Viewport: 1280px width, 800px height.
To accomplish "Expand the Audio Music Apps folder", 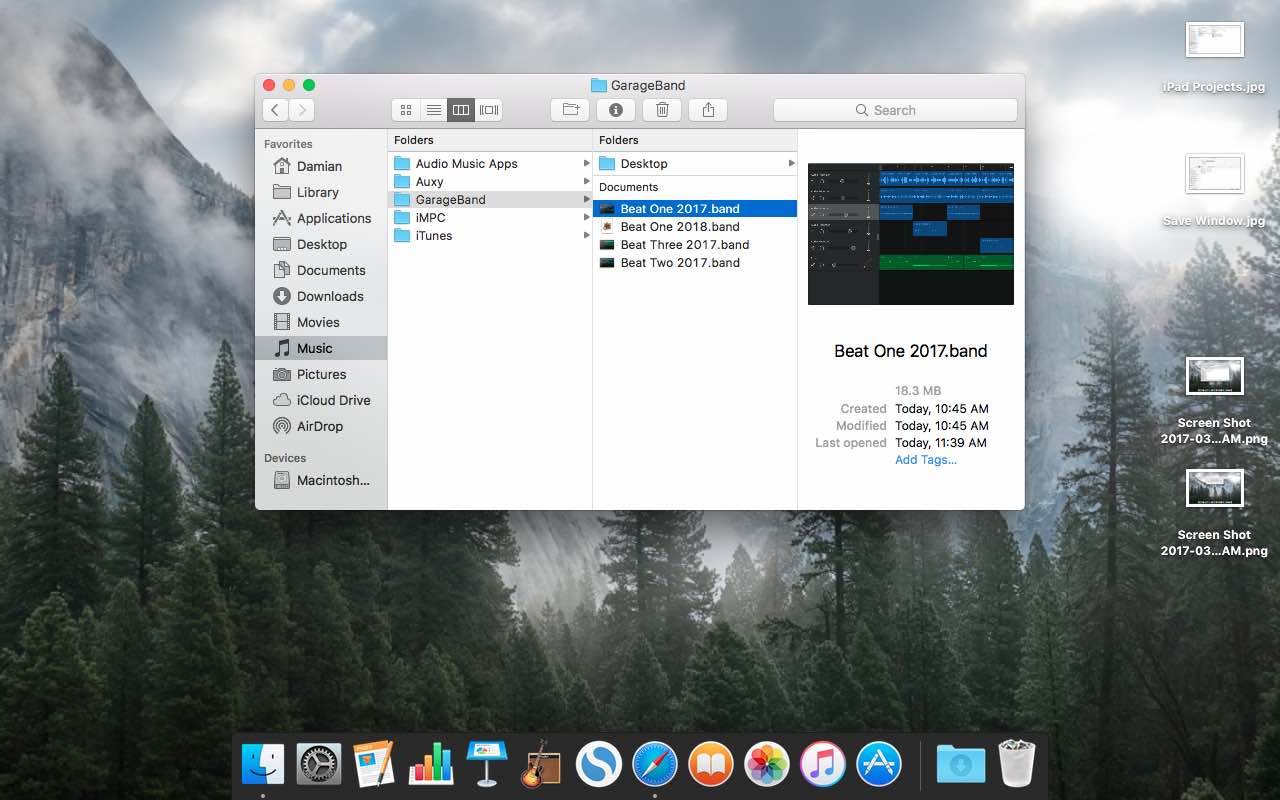I will 586,163.
